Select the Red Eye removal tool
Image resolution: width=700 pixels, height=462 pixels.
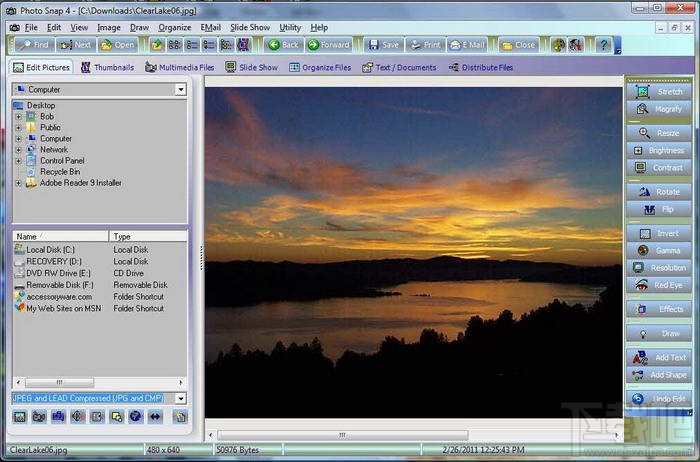(659, 285)
